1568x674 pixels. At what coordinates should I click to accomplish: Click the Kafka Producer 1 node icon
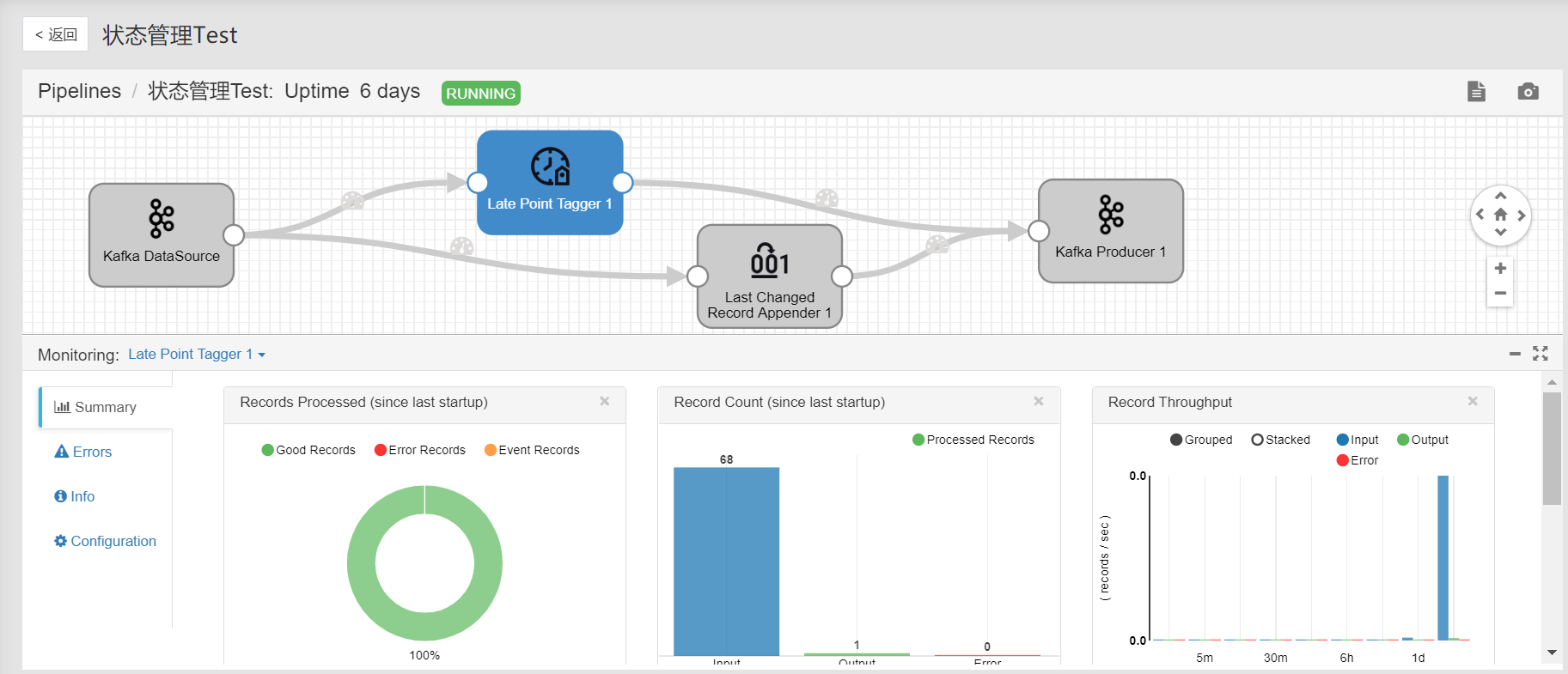(x=1111, y=215)
